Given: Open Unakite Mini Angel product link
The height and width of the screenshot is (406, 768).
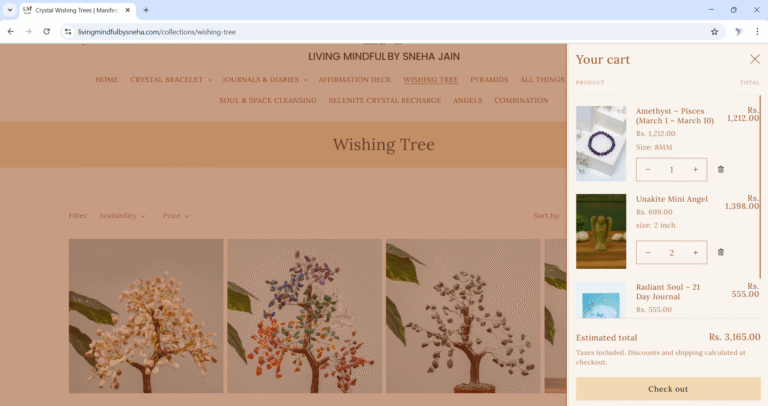Looking at the screenshot, I should pyautogui.click(x=672, y=199).
